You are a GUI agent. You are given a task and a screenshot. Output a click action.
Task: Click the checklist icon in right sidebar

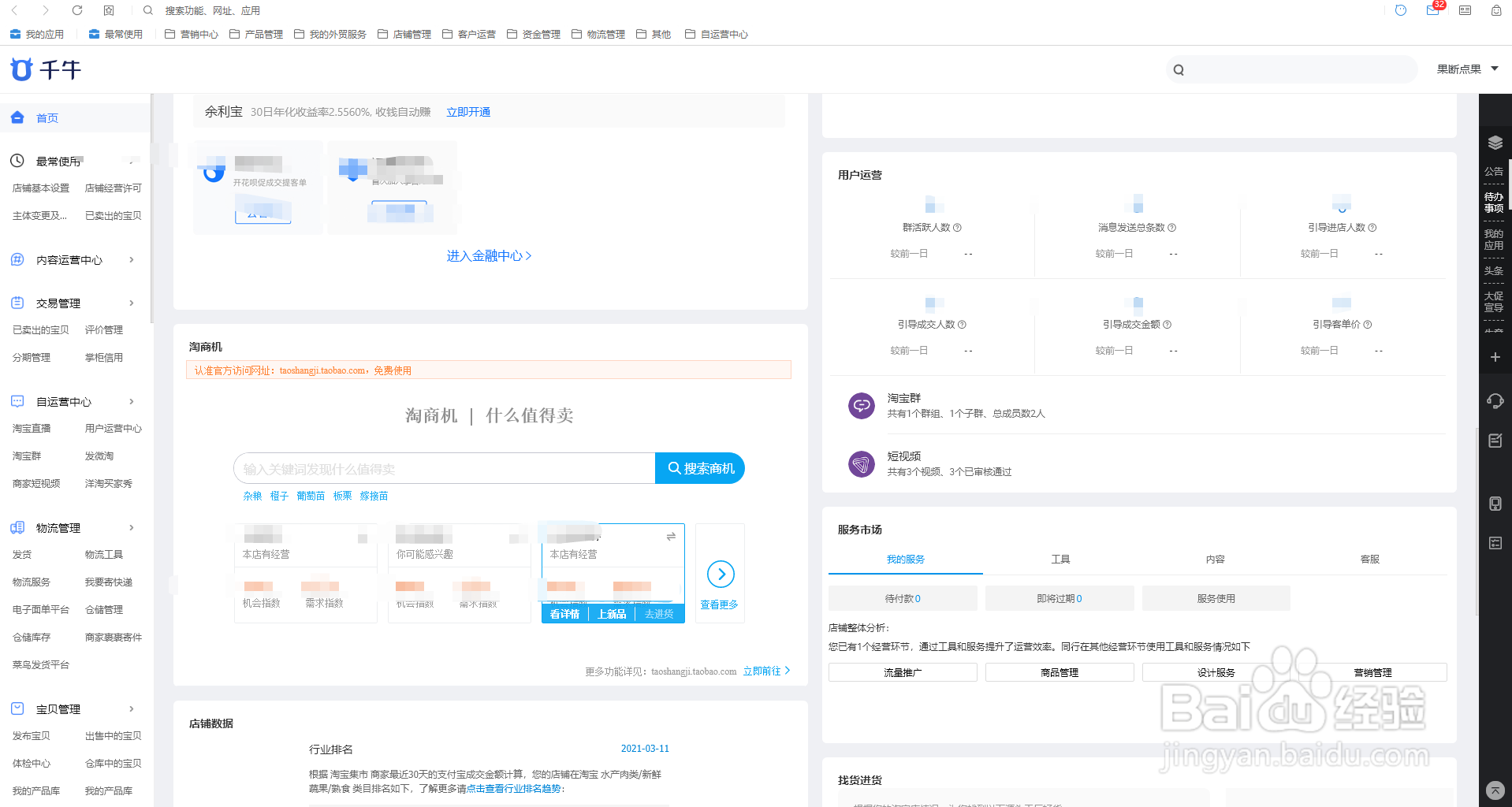1495,543
